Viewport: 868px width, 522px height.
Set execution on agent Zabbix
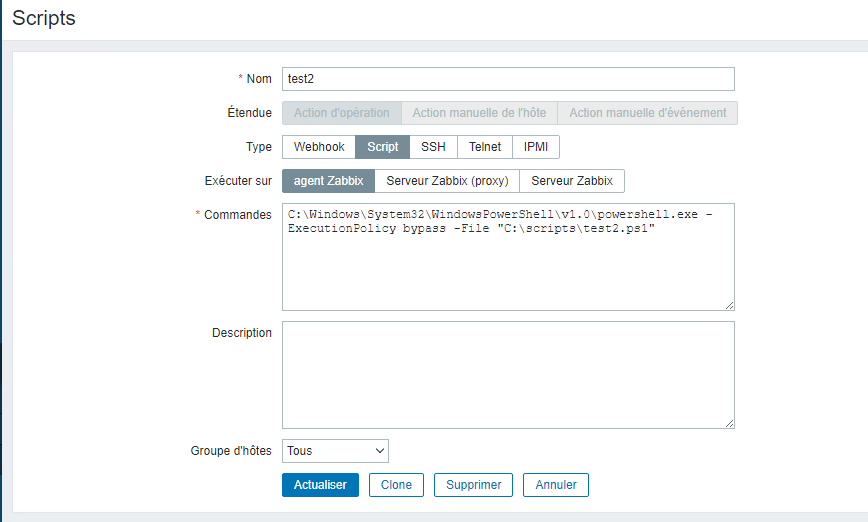point(329,181)
